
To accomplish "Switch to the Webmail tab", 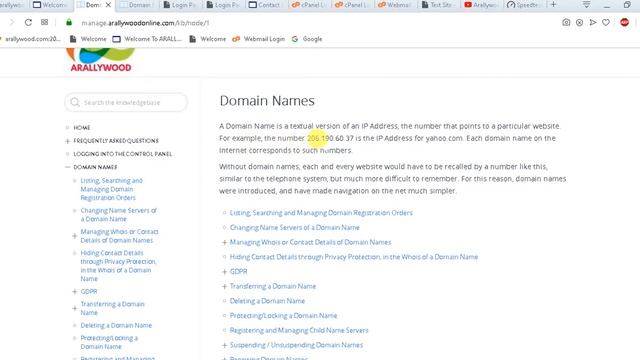I will pyautogui.click(x=394, y=5).
